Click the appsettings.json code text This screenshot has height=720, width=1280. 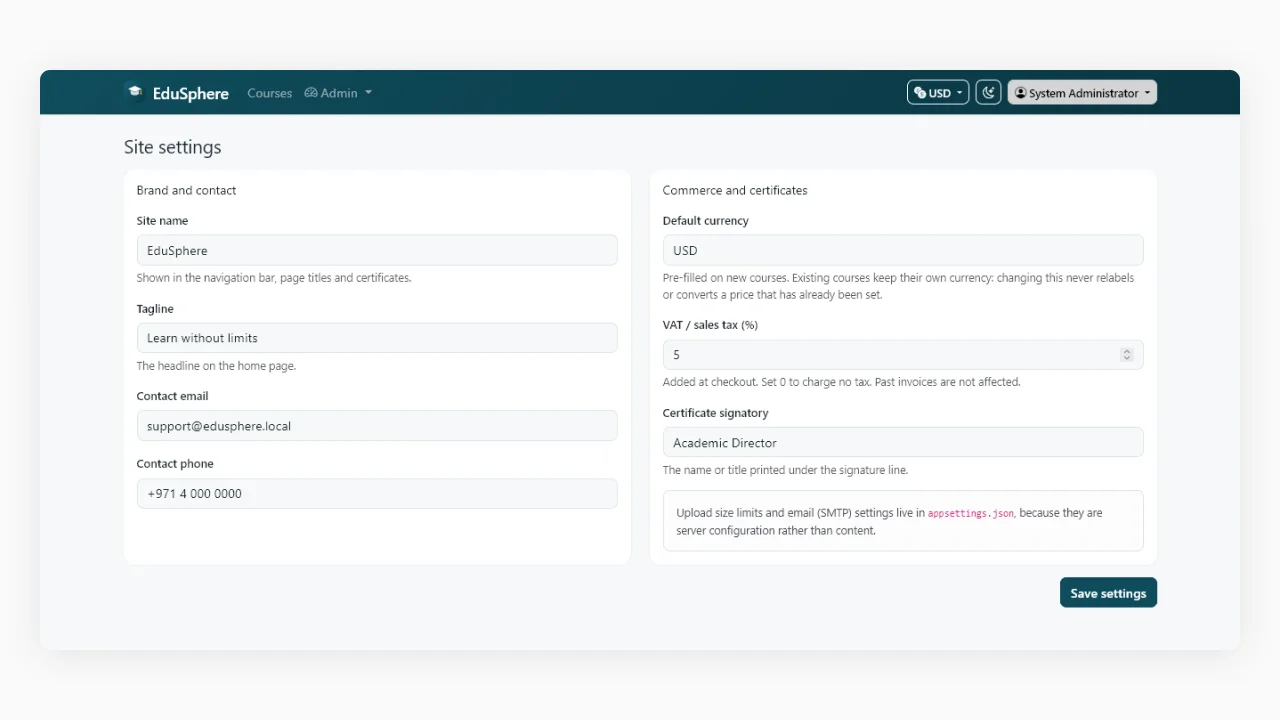pyautogui.click(x=971, y=513)
